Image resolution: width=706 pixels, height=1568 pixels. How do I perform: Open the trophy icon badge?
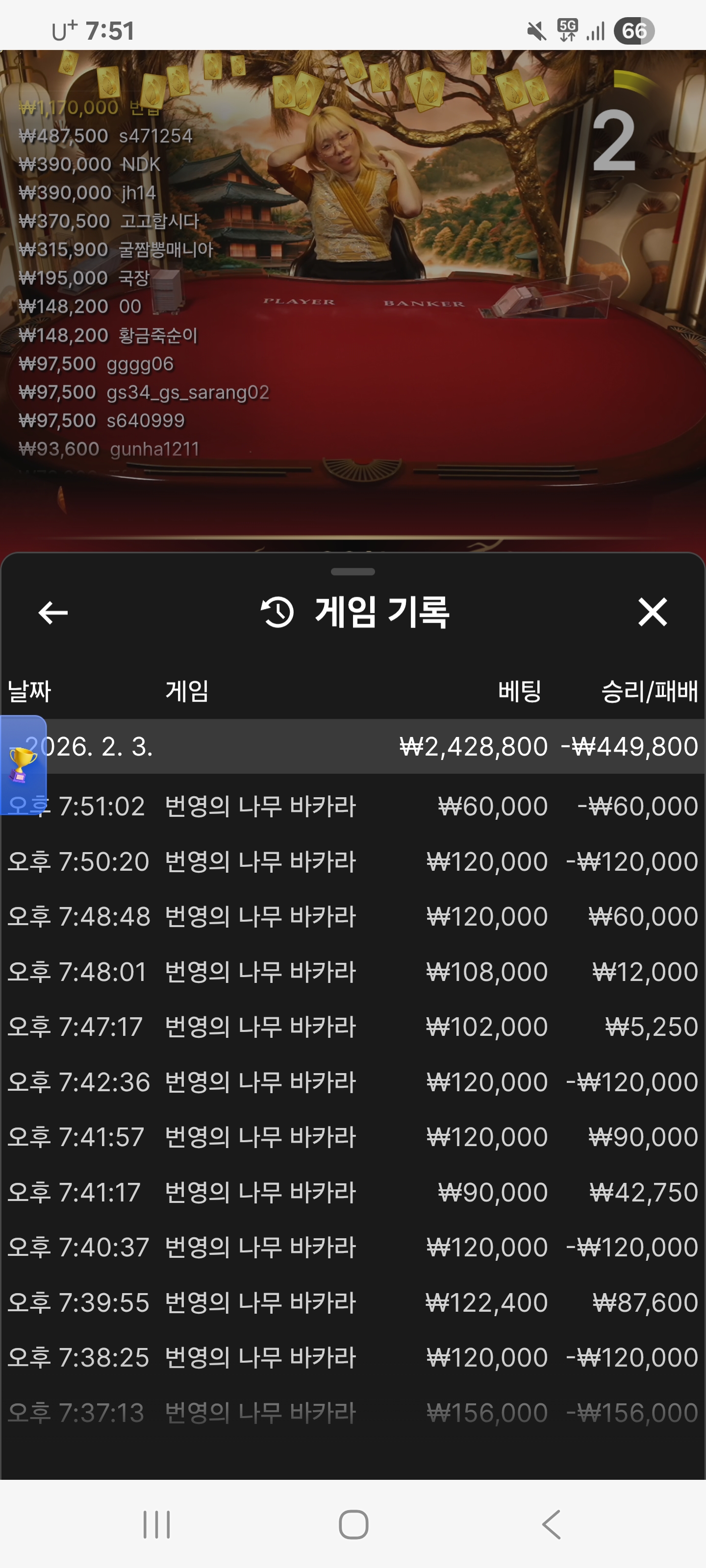click(23, 764)
